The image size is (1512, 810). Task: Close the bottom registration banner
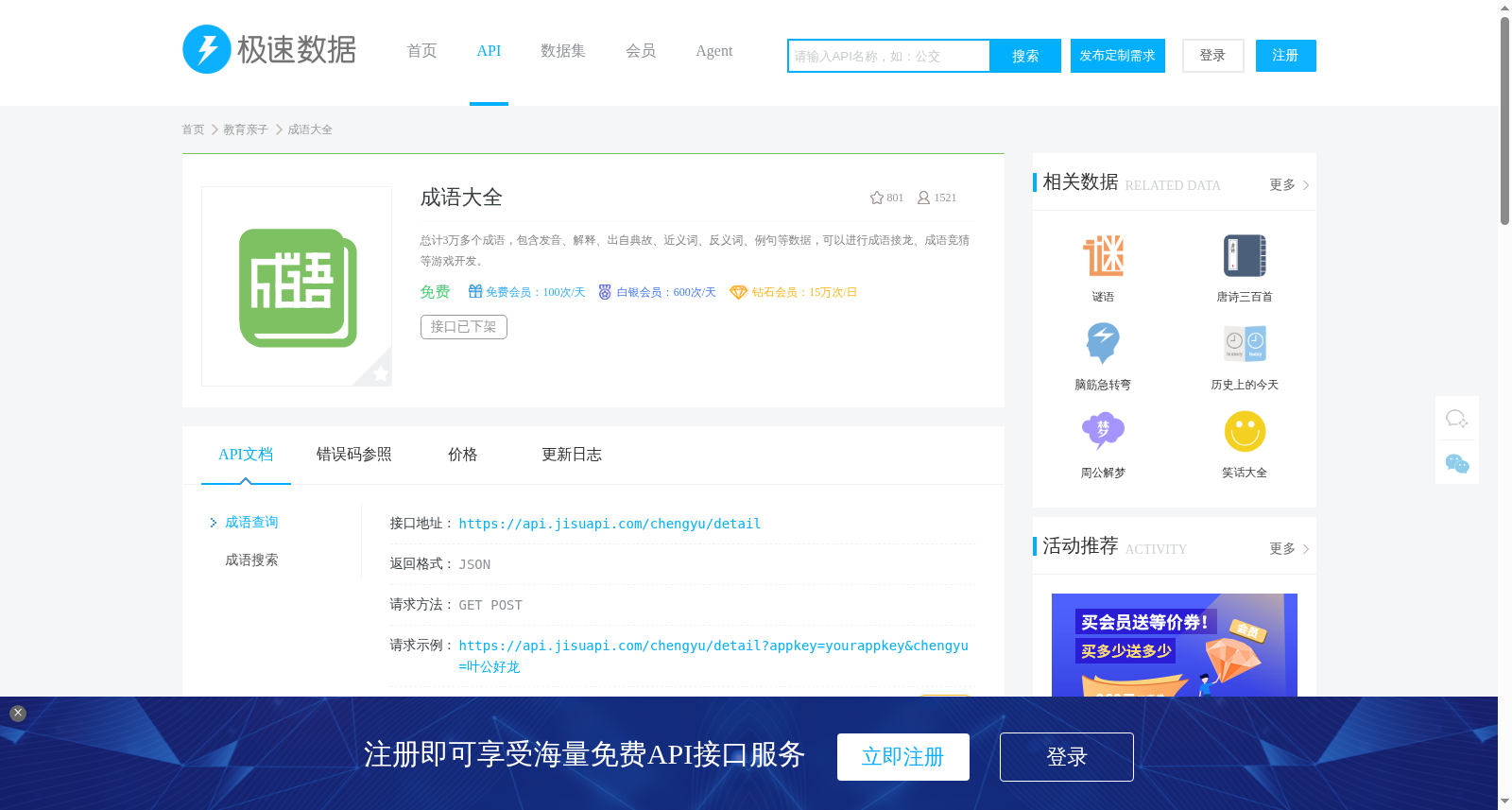(x=18, y=714)
